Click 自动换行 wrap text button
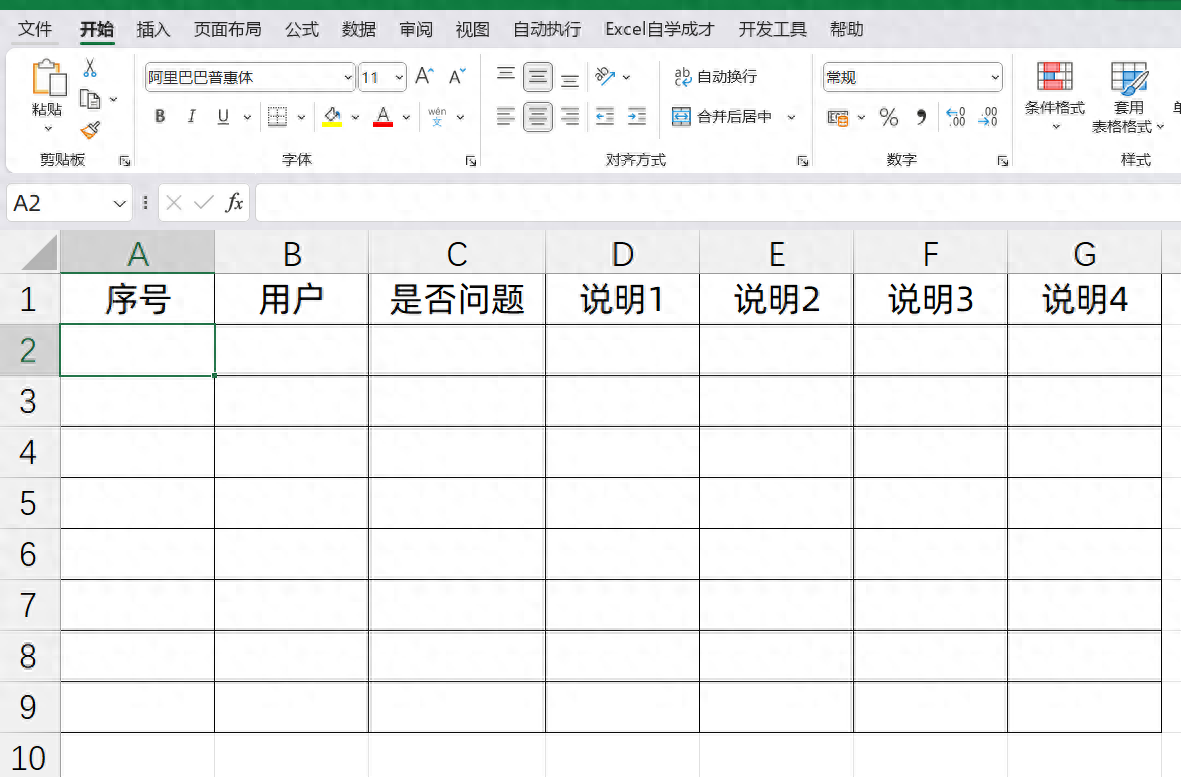 click(x=715, y=77)
